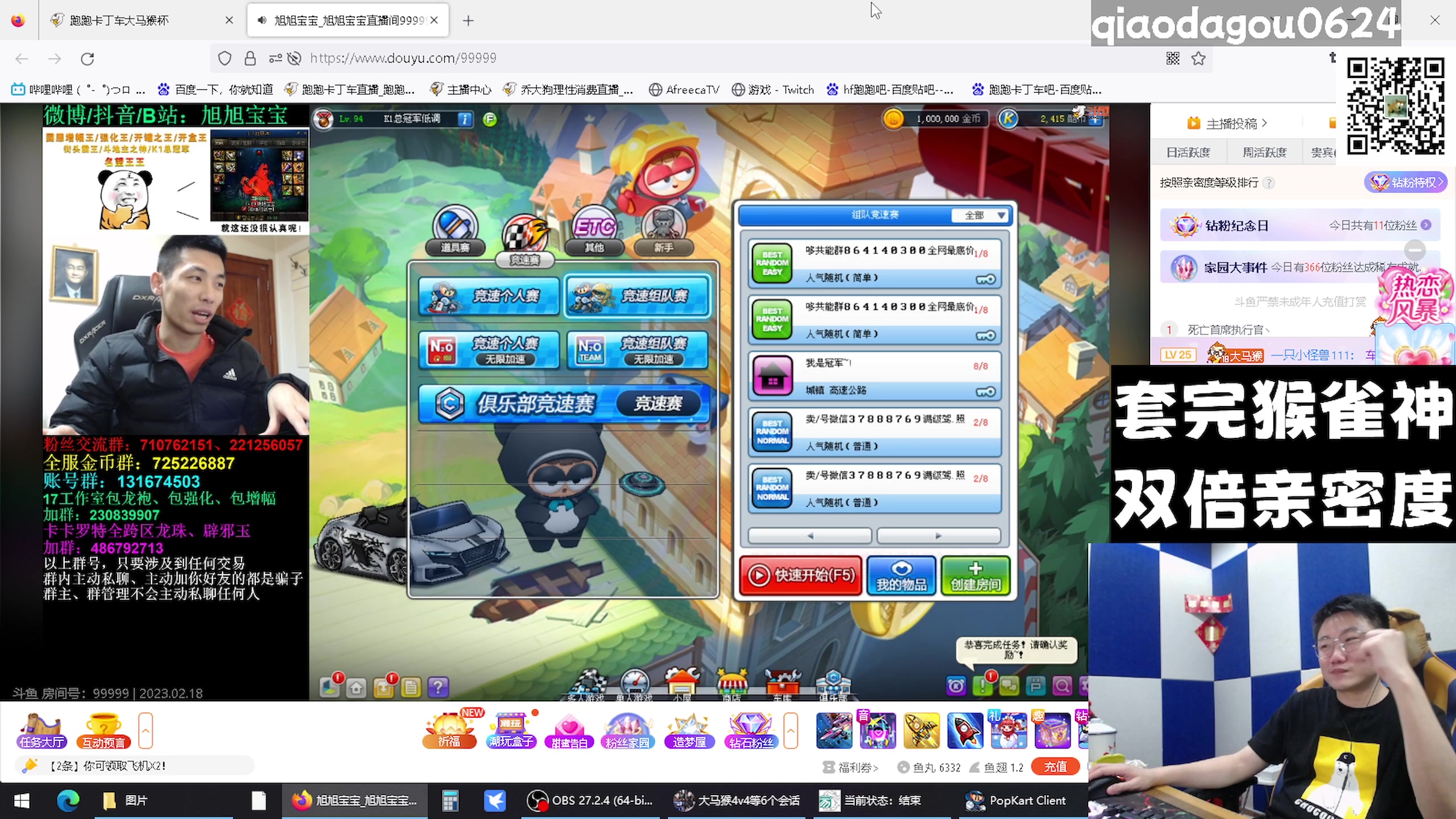1456x819 pixels.
Task: Switch to the 周活跃度 tab
Action: (x=1264, y=152)
